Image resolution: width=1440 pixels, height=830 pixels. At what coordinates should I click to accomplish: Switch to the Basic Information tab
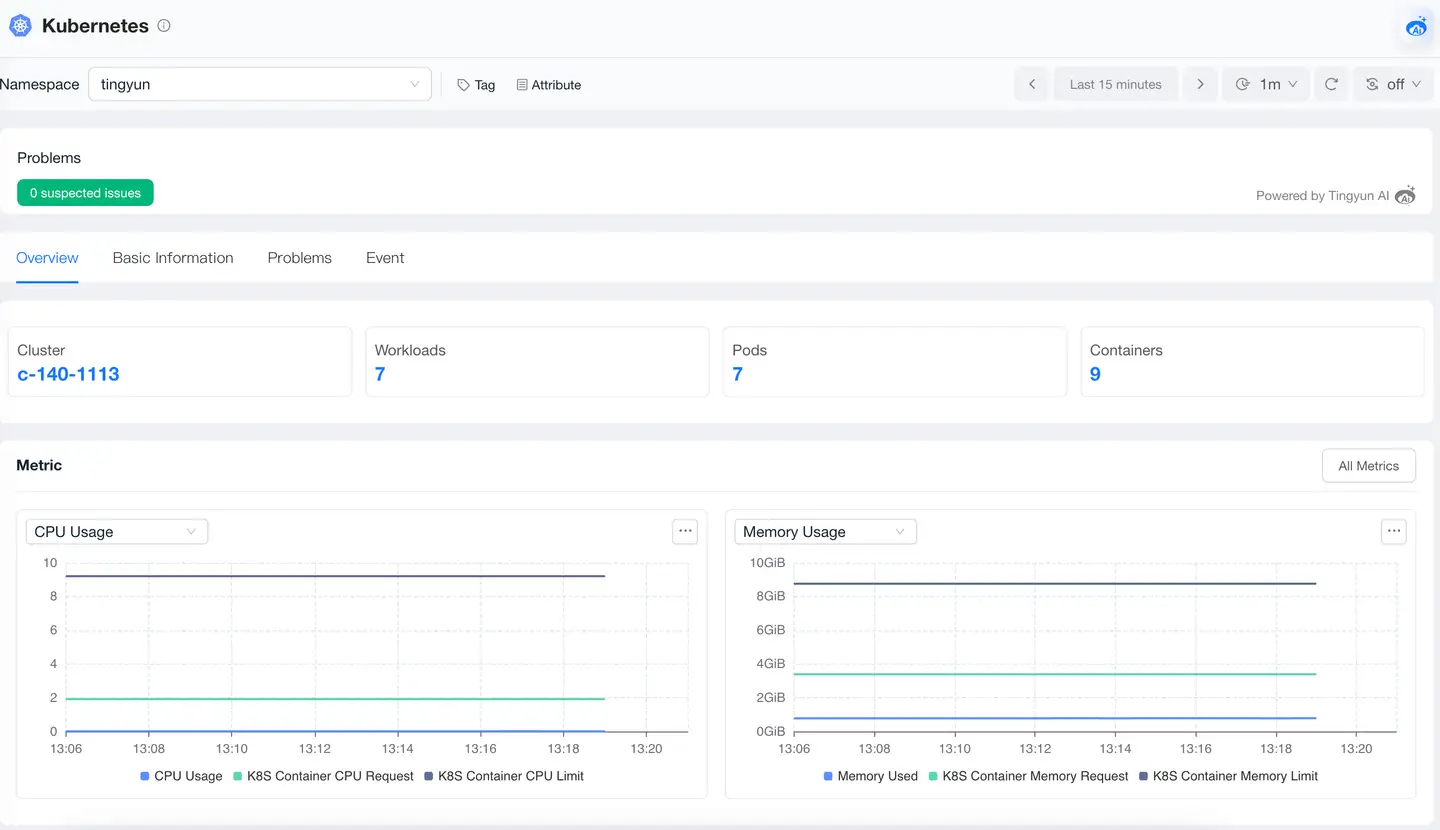click(173, 258)
